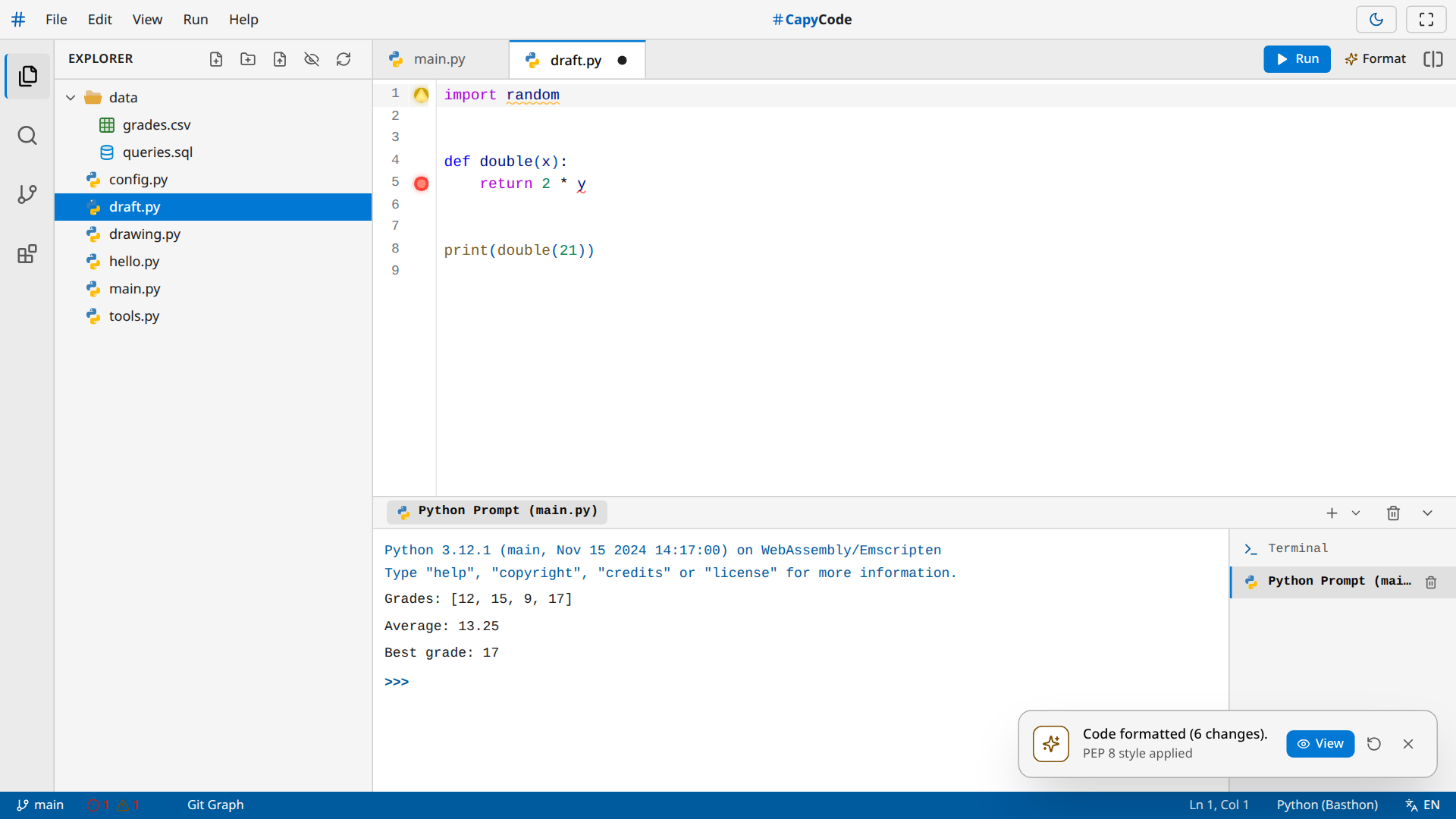Run the current Python file

tap(1297, 59)
